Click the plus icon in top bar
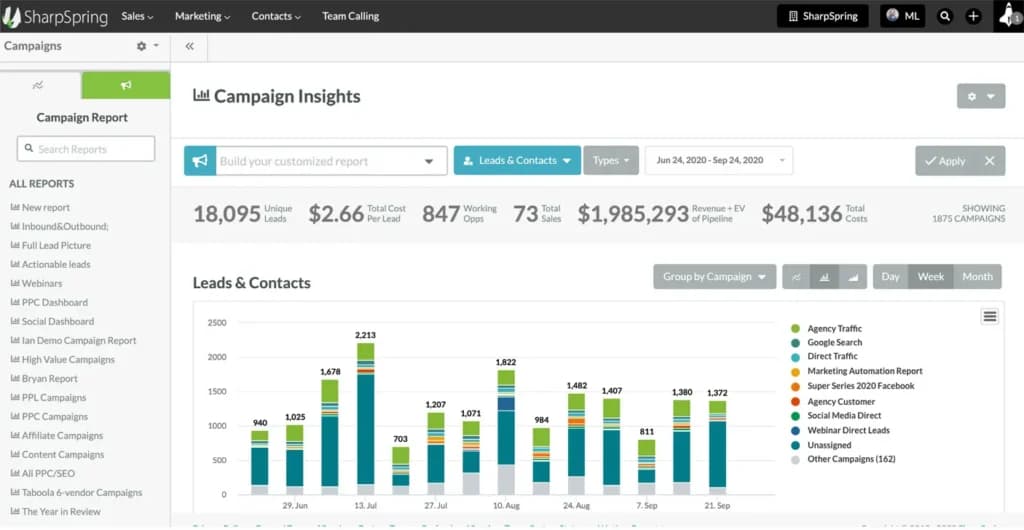This screenshot has width=1024, height=530. coord(973,16)
